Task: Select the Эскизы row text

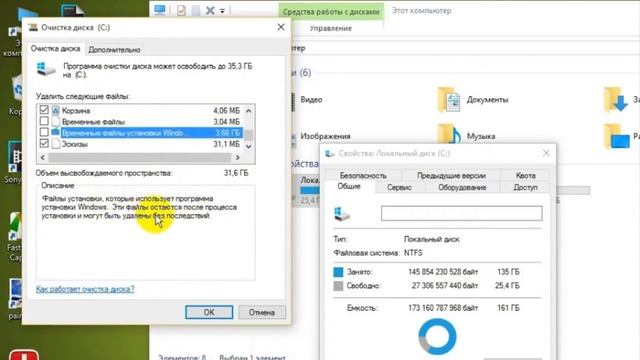Action: click(x=75, y=144)
